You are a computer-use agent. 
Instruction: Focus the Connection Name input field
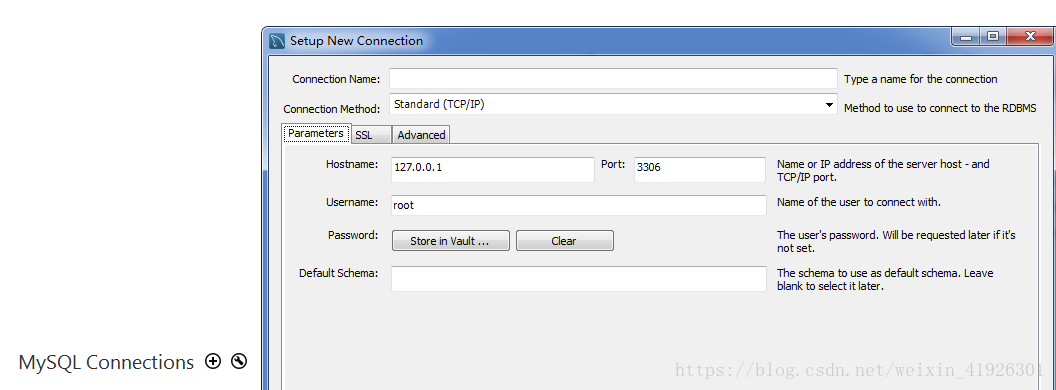[613, 78]
